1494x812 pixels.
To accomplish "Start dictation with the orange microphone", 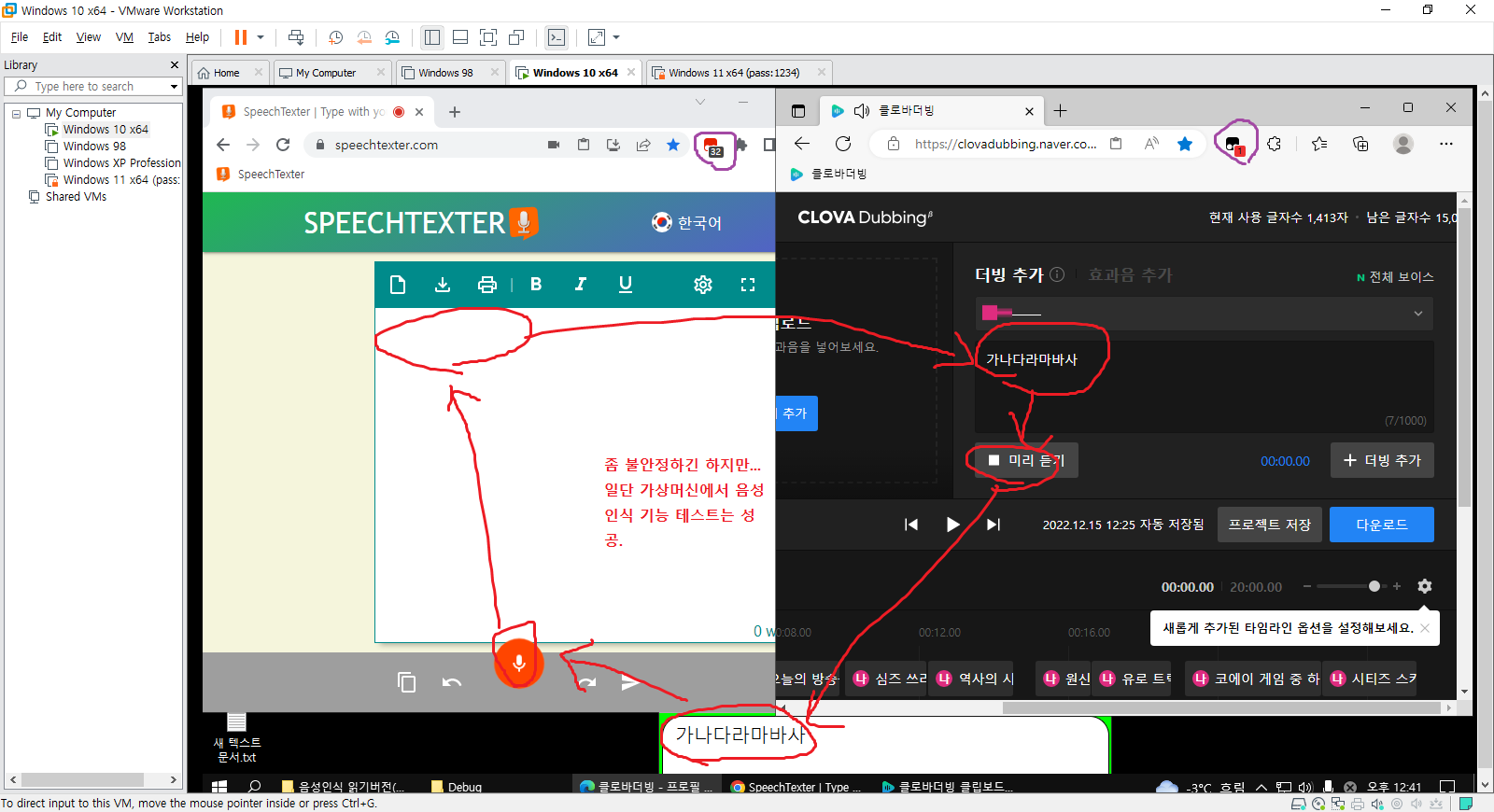I will tap(518, 663).
